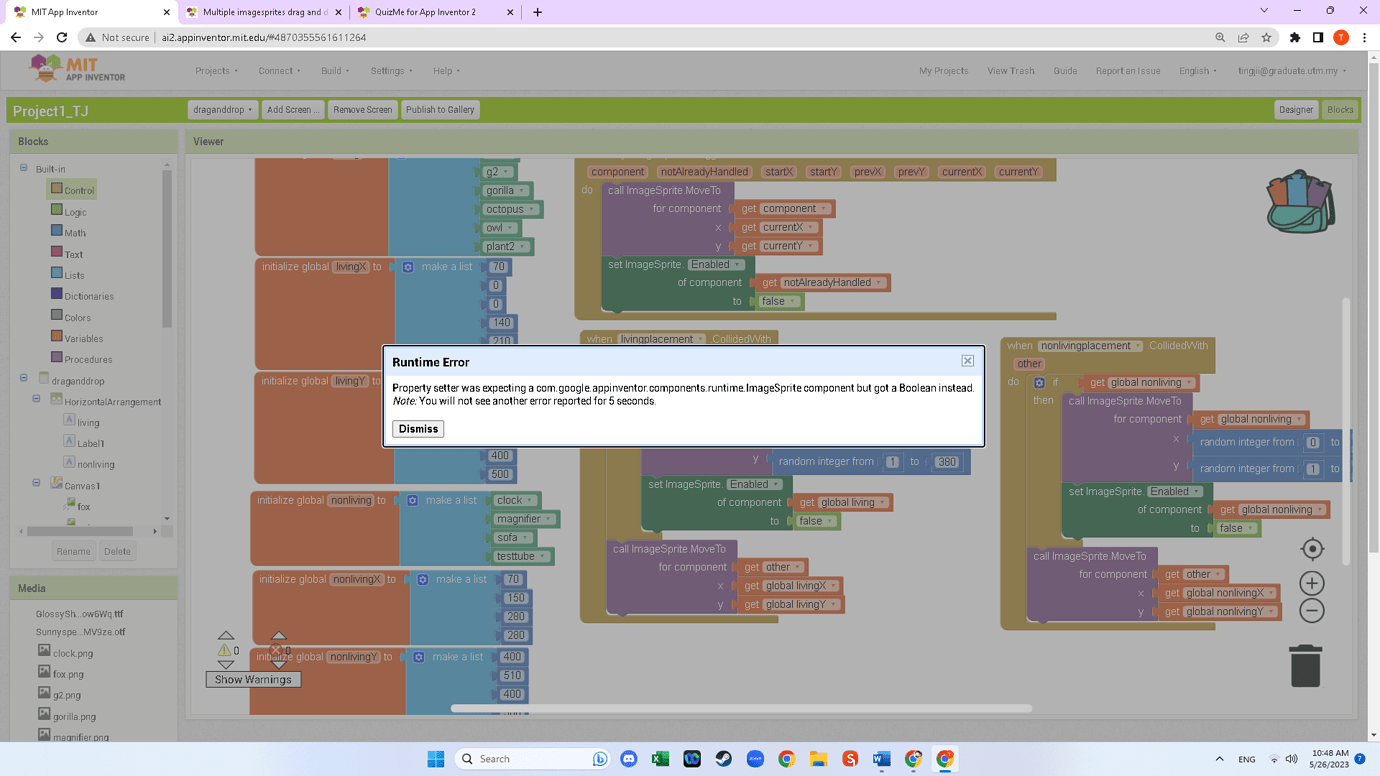Screen dimensions: 1380x776
Task: Close the Runtime Error dialog with X
Action: [x=967, y=361]
